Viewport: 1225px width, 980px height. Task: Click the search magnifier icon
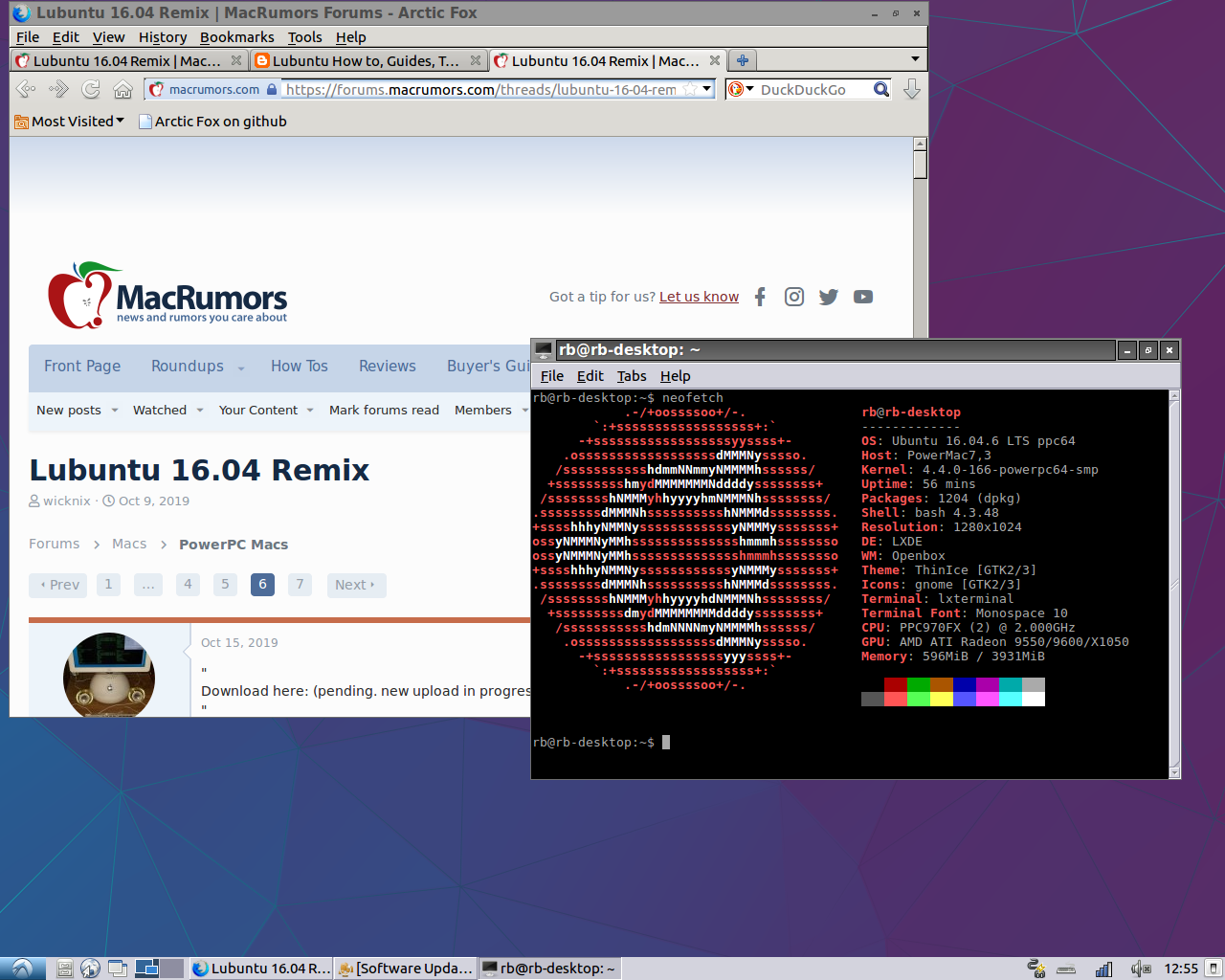tap(881, 89)
